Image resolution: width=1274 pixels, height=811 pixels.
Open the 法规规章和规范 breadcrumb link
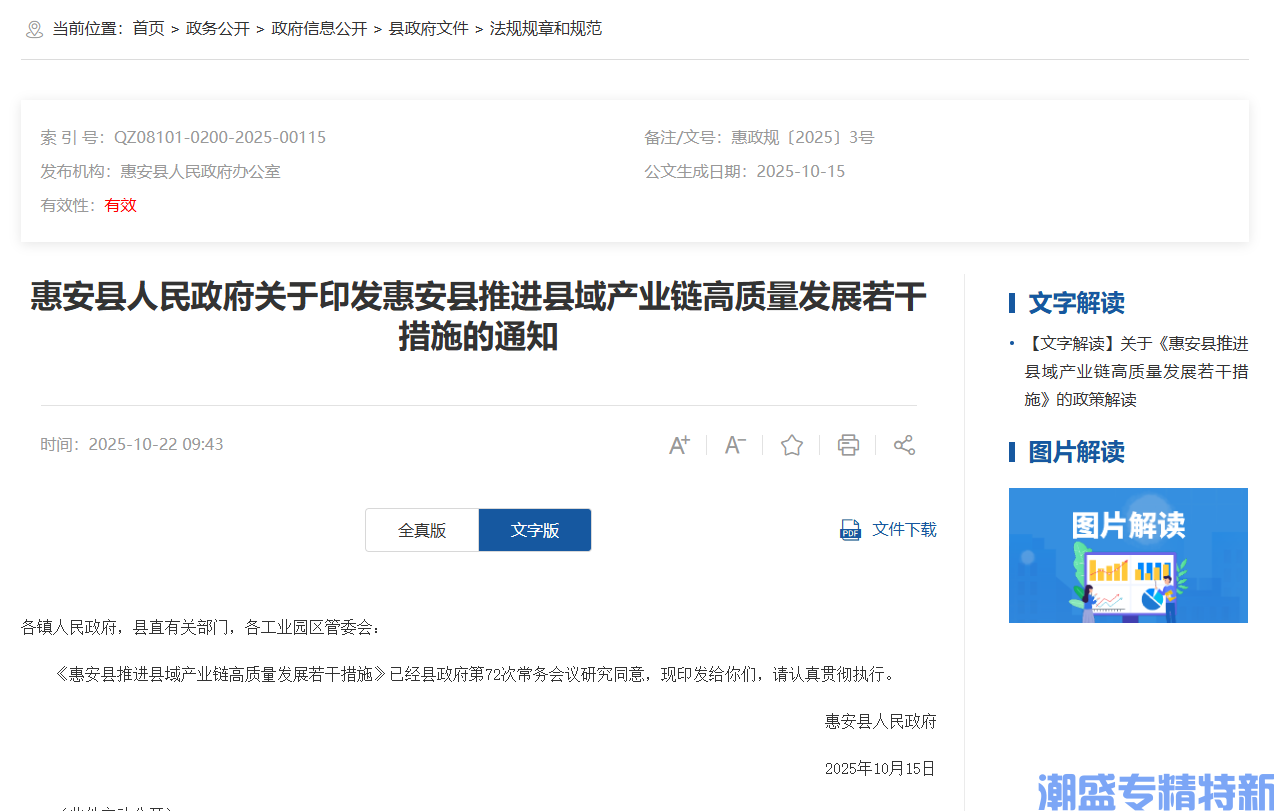pyautogui.click(x=545, y=28)
